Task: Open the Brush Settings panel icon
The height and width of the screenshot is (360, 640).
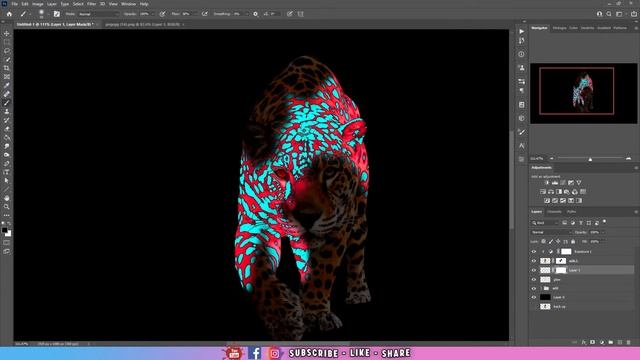Action: pos(57,14)
